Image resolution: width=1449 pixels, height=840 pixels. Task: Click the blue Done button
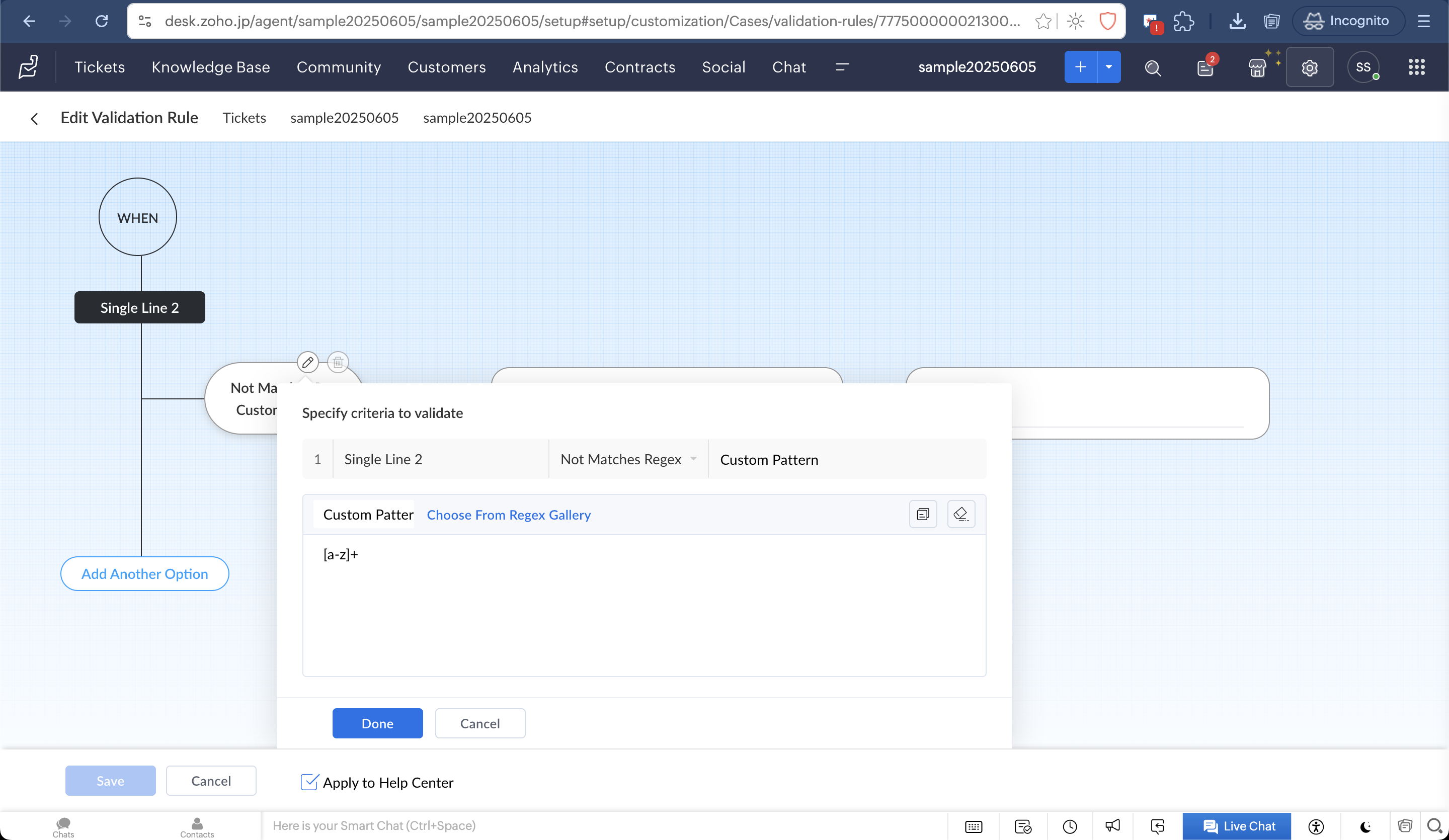tap(377, 723)
